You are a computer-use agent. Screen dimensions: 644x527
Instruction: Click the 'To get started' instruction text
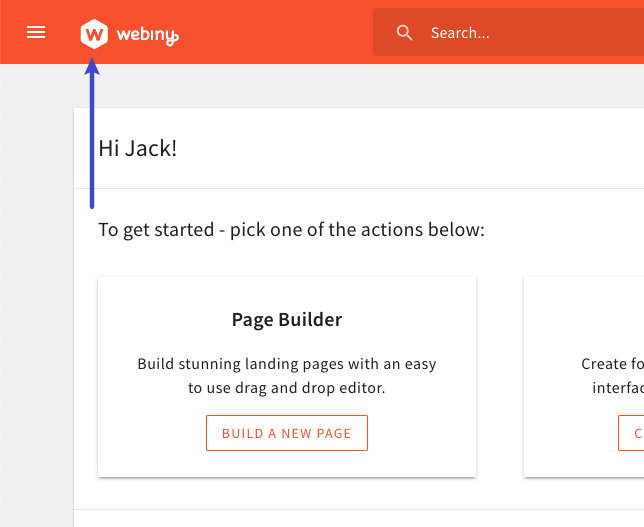coord(291,230)
